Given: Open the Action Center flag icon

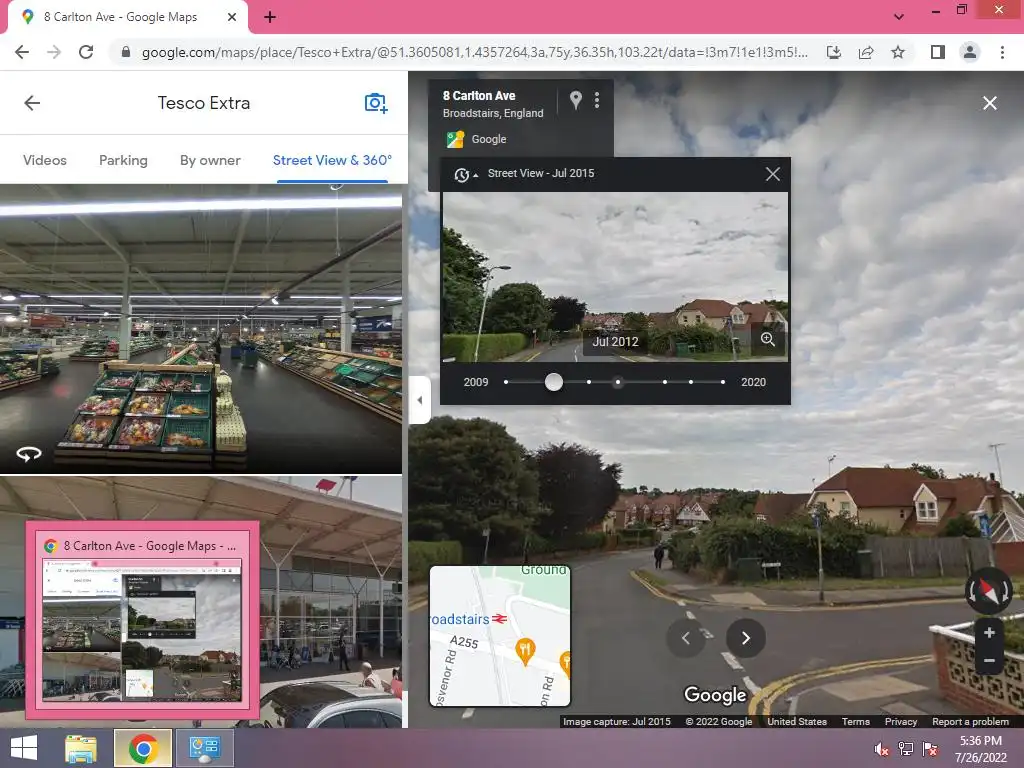Looking at the screenshot, I should click(x=930, y=749).
